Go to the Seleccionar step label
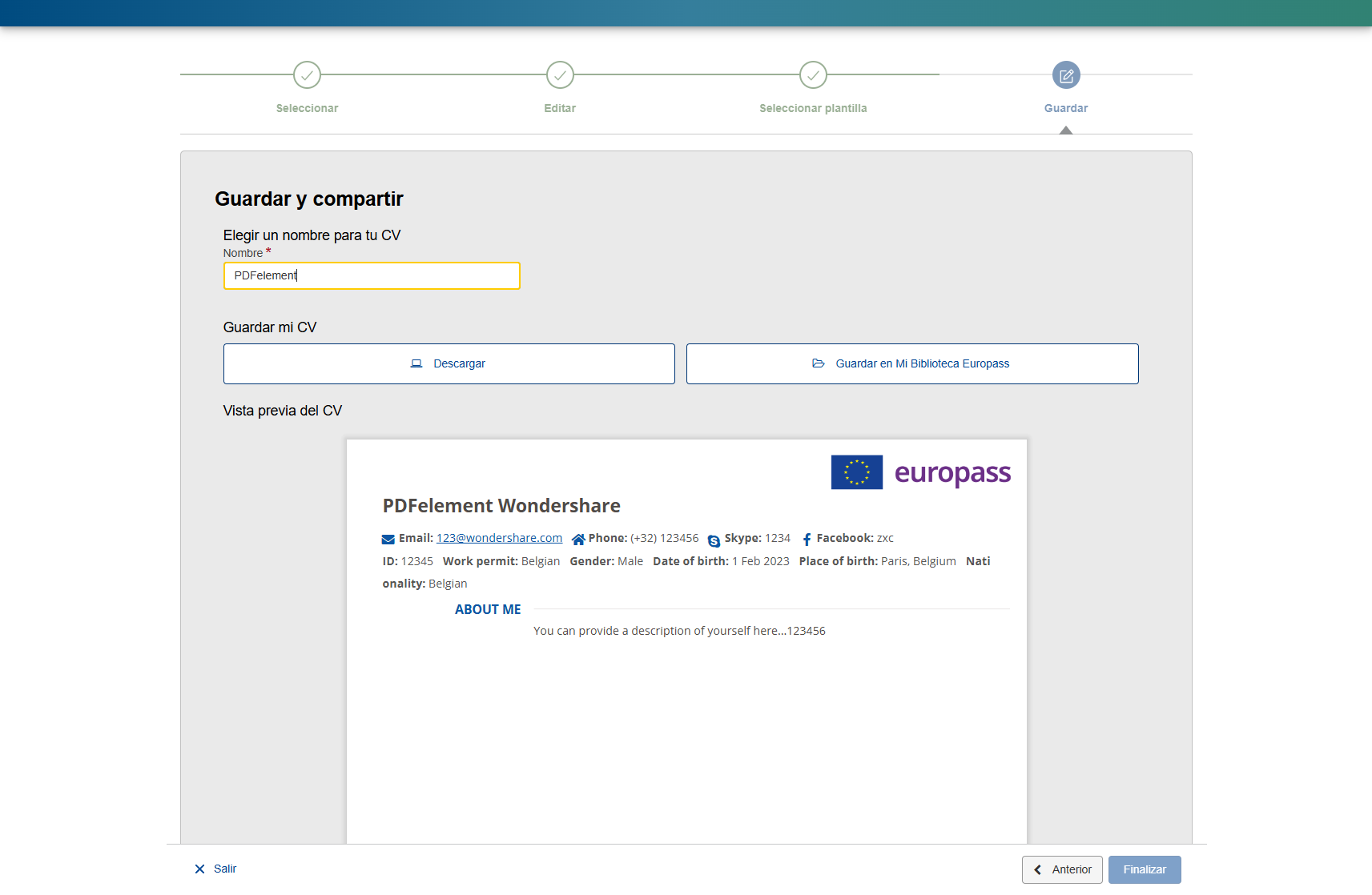 [x=307, y=108]
